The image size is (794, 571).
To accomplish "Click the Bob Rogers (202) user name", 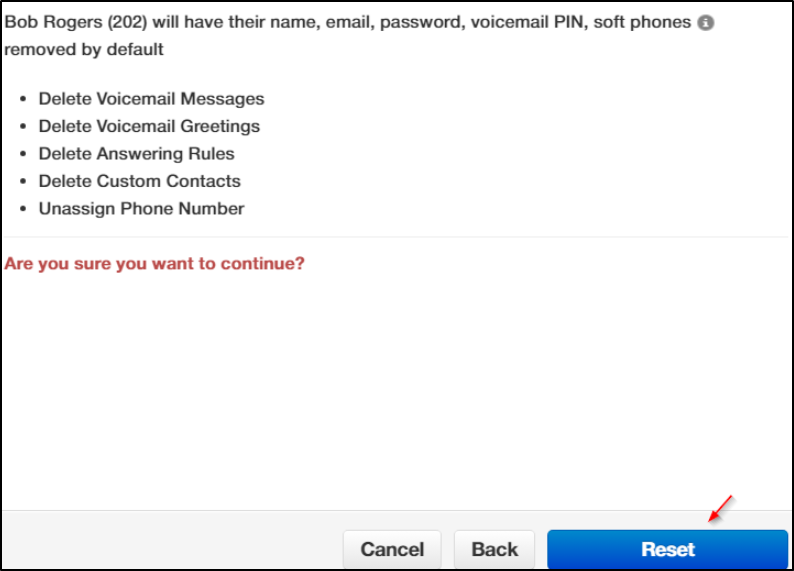I will click(76, 22).
